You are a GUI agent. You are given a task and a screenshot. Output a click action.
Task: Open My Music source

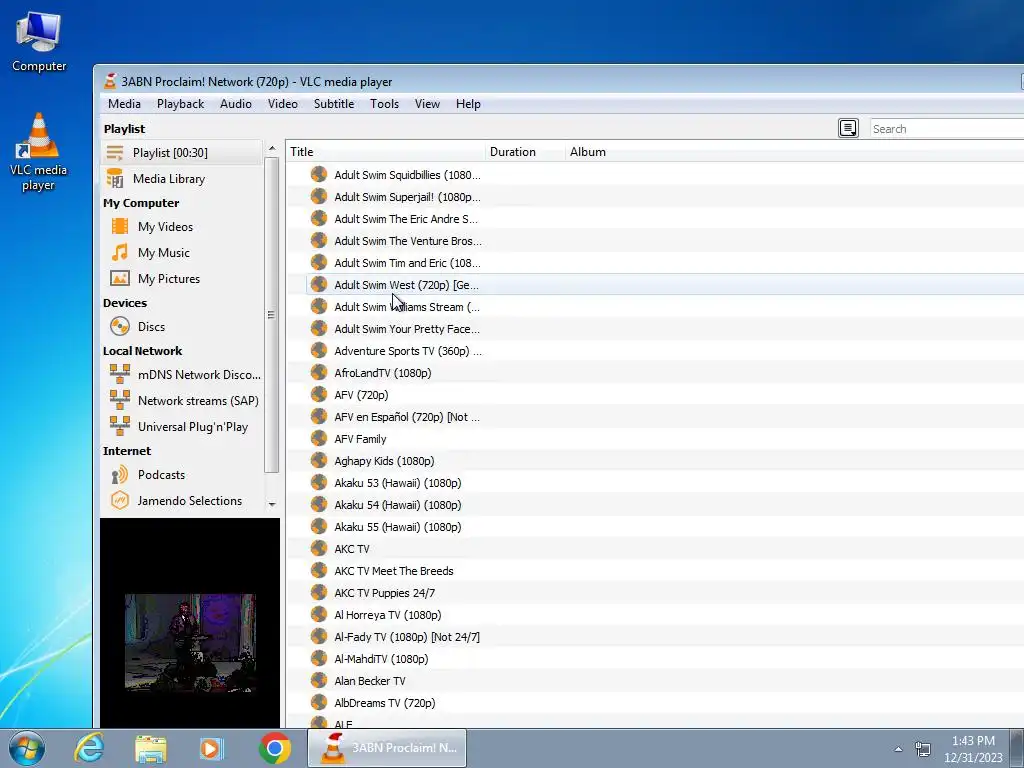pos(163,253)
